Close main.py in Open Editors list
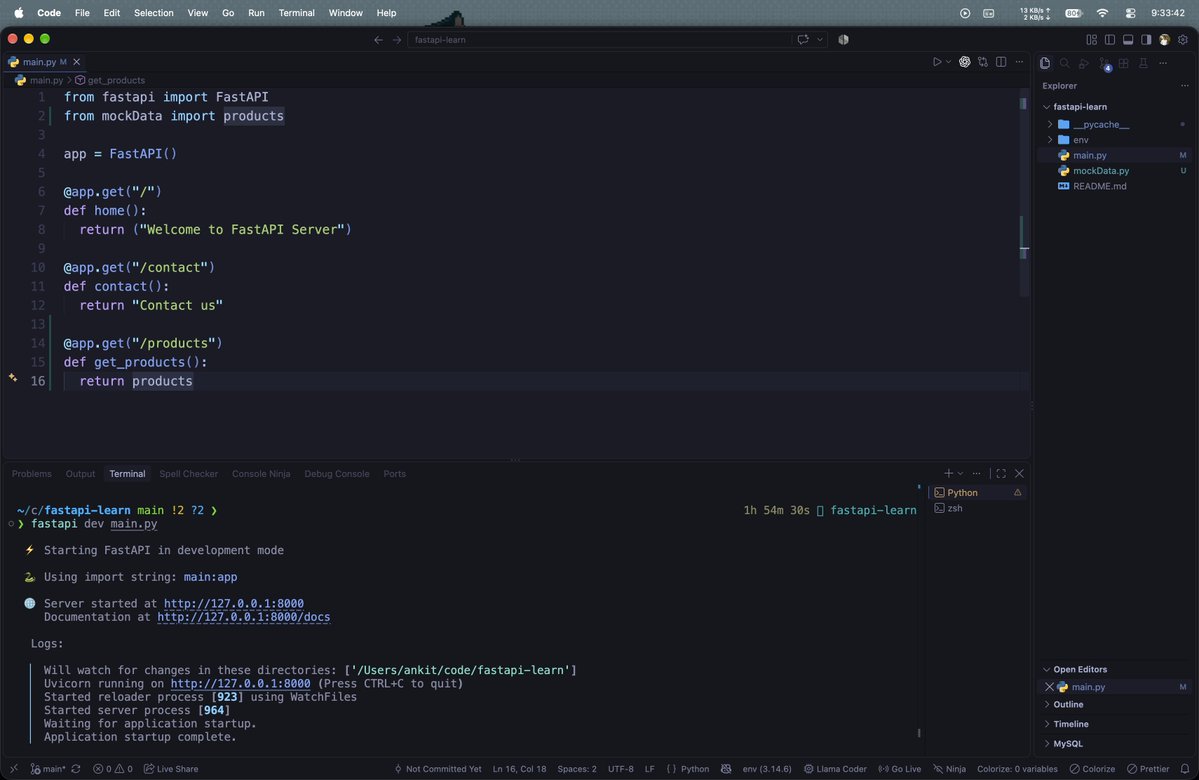The width and height of the screenshot is (1199, 780). (x=1049, y=687)
